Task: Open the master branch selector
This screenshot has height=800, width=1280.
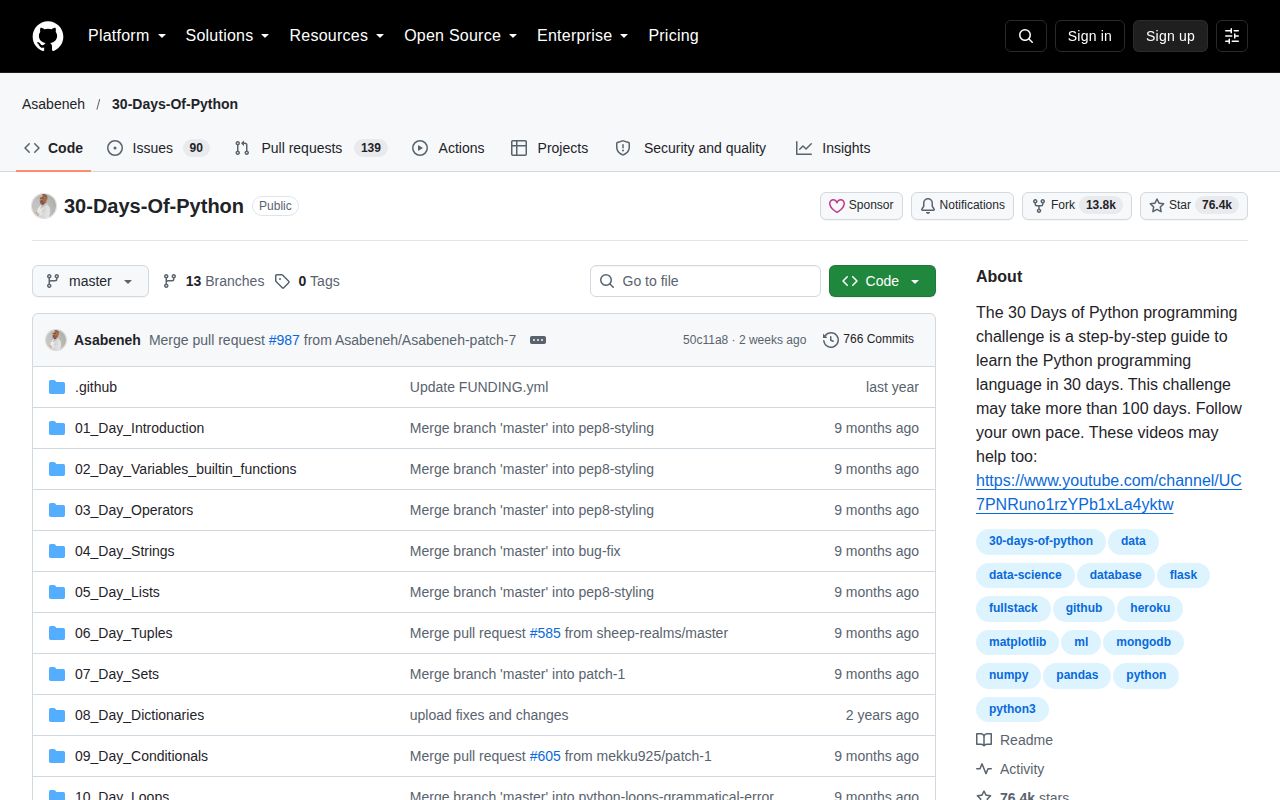Action: [x=90, y=281]
